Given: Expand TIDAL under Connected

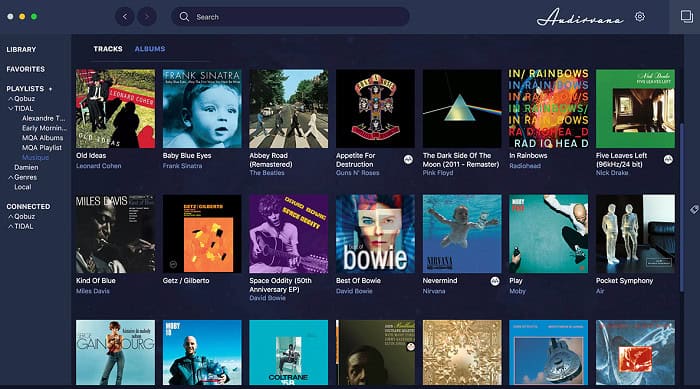Looking at the screenshot, I should tap(11, 226).
